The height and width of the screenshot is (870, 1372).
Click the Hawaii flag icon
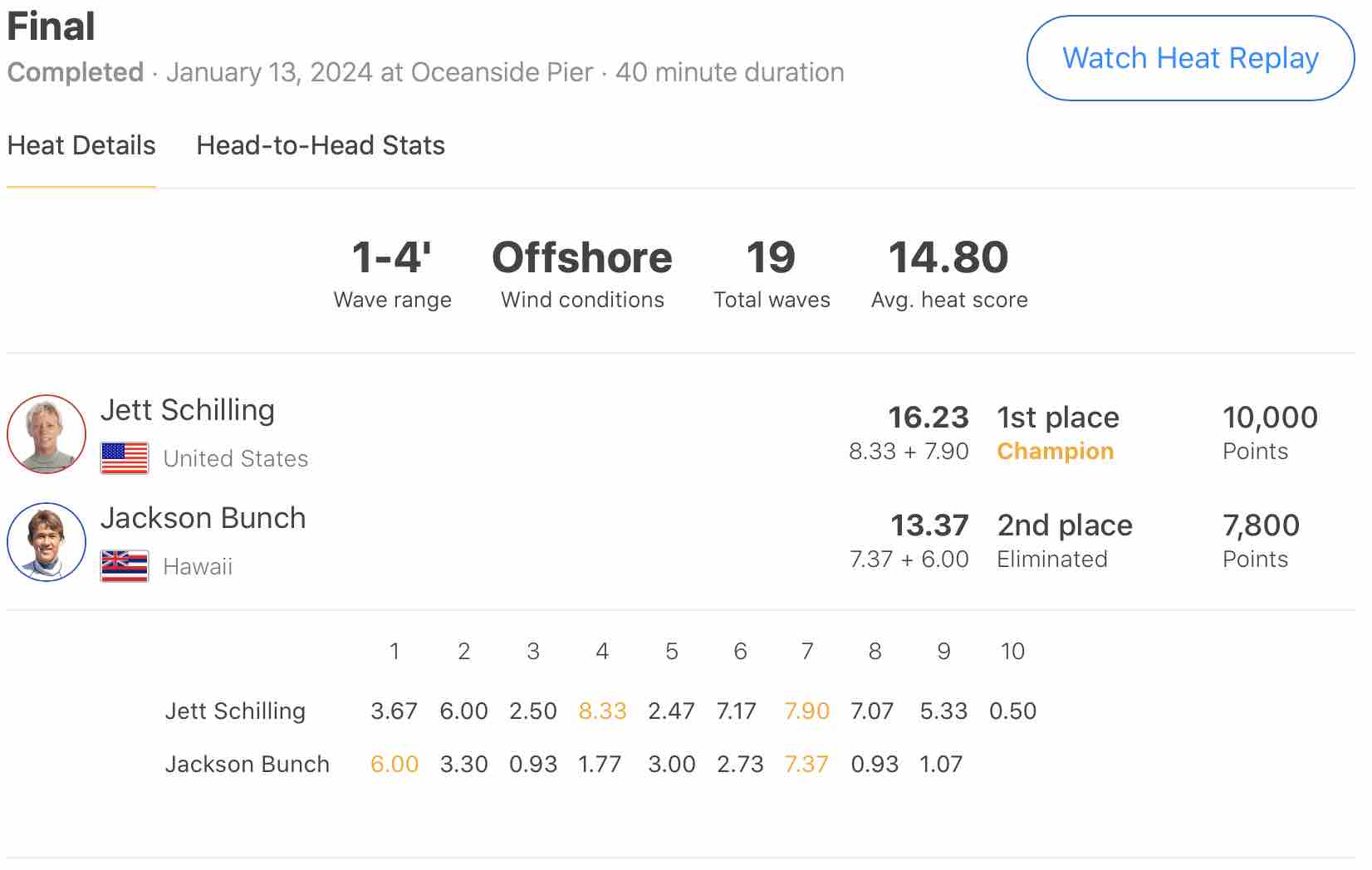125,566
